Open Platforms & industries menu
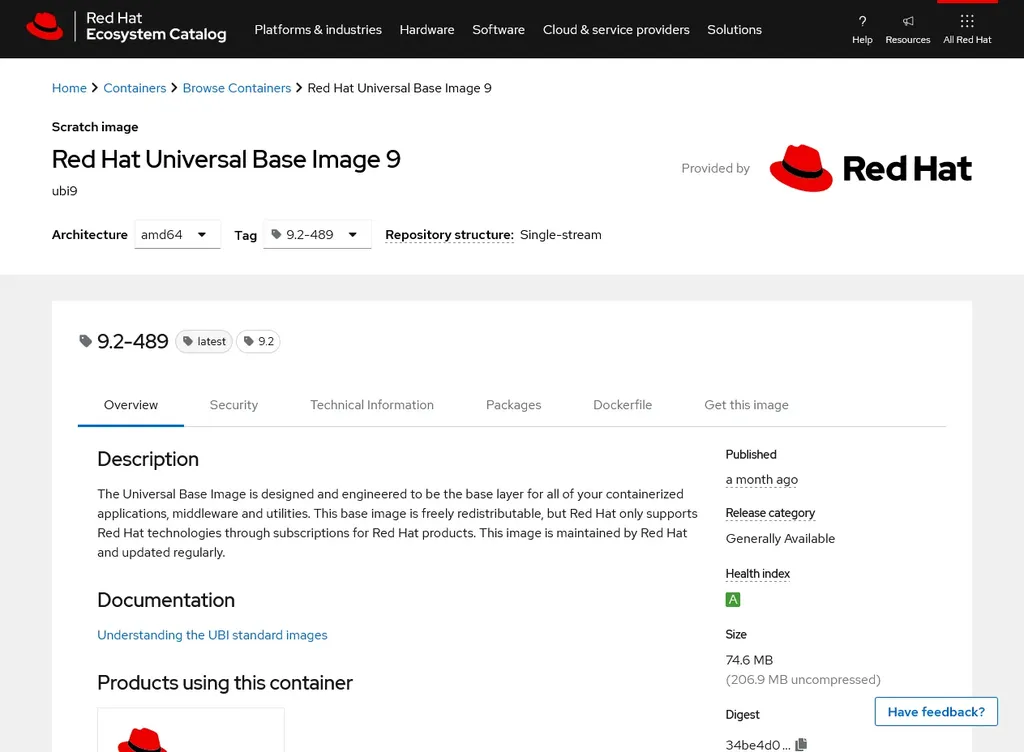 tap(318, 29)
